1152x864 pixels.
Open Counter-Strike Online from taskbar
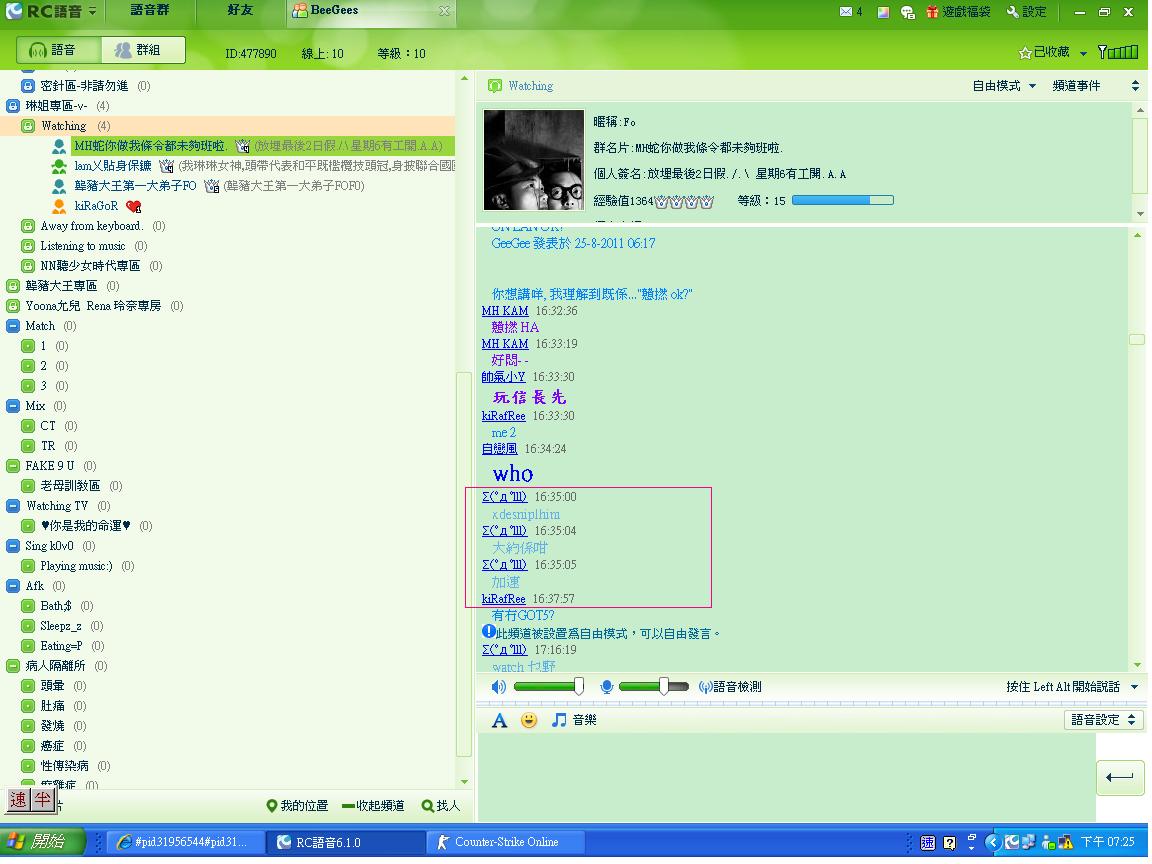(x=497, y=842)
